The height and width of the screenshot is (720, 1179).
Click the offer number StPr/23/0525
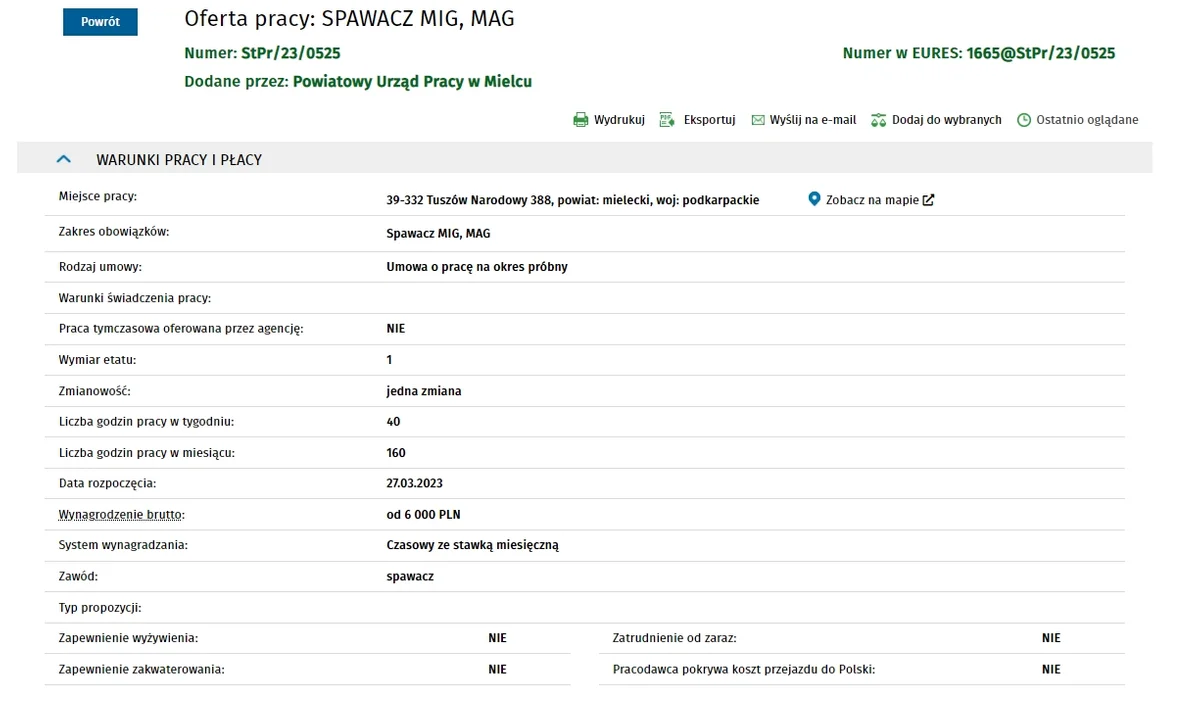[x=290, y=53]
